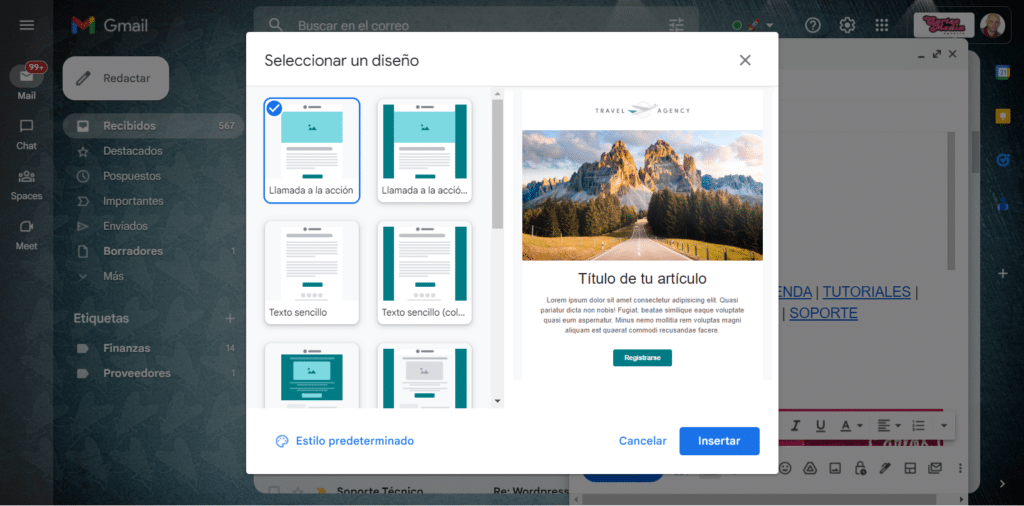
Task: Click the layout list scrollbar thumb
Action: [x=498, y=163]
